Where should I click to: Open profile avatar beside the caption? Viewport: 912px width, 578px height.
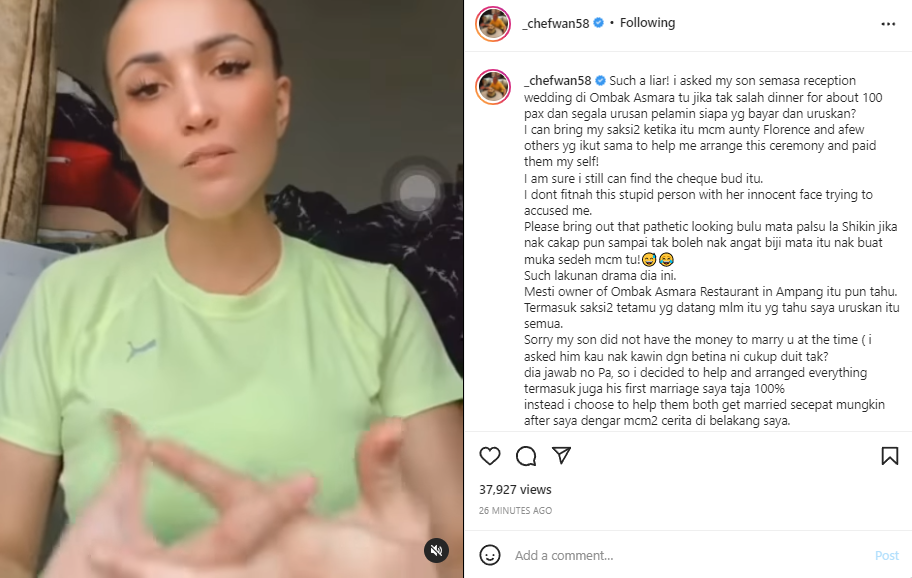pyautogui.click(x=493, y=87)
